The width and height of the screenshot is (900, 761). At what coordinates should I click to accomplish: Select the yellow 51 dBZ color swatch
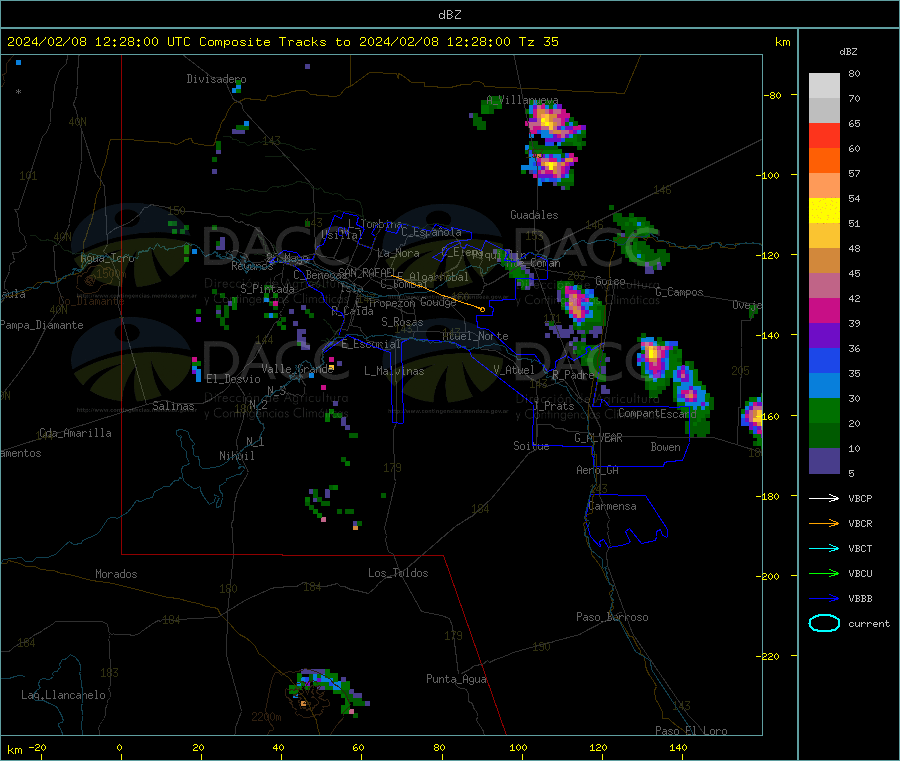[824, 211]
